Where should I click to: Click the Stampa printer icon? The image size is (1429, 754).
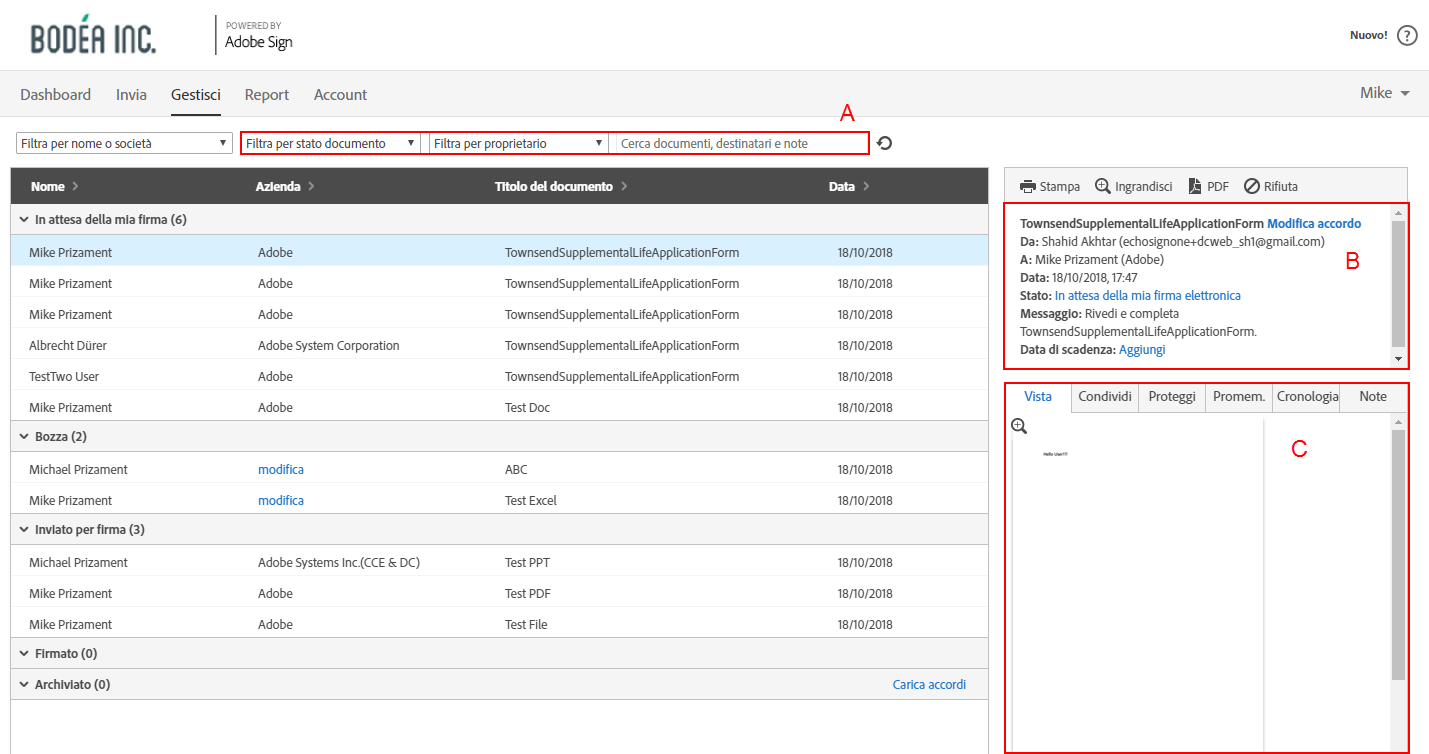pos(1028,186)
